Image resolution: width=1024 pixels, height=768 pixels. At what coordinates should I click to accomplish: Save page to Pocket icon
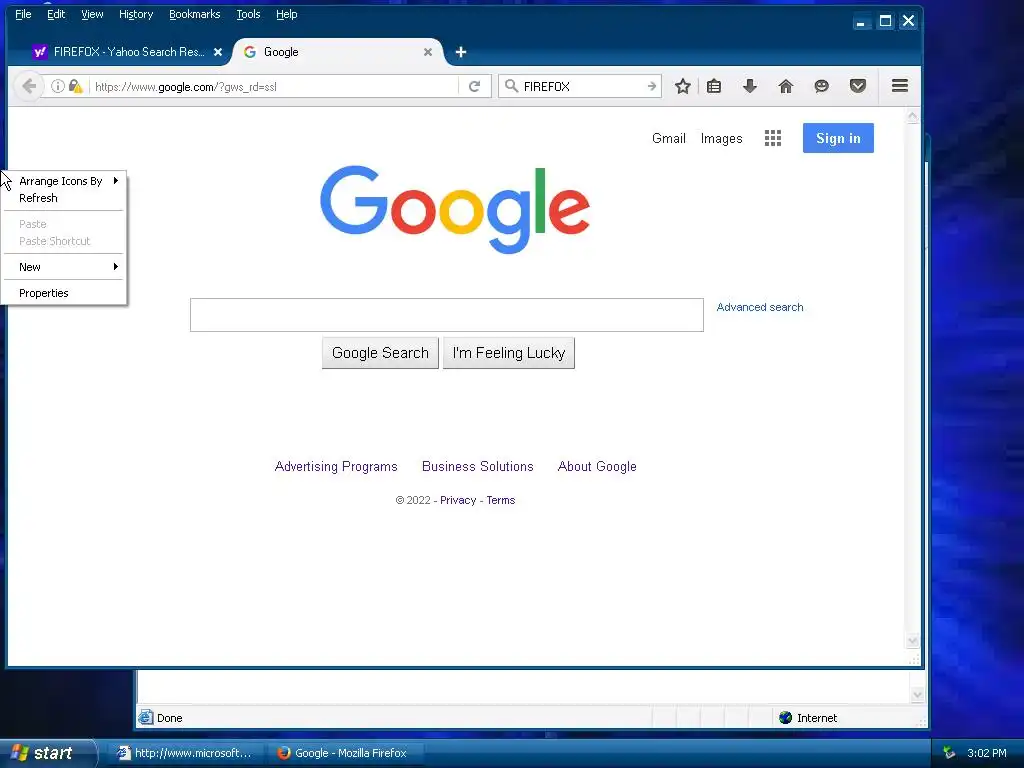click(x=857, y=86)
